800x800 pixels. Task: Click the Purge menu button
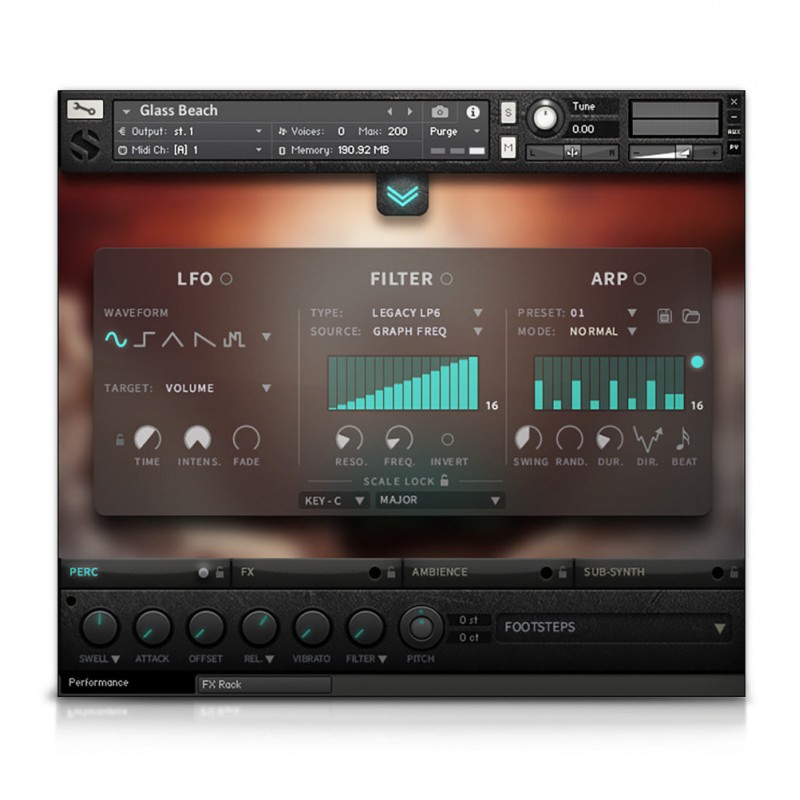[x=455, y=131]
